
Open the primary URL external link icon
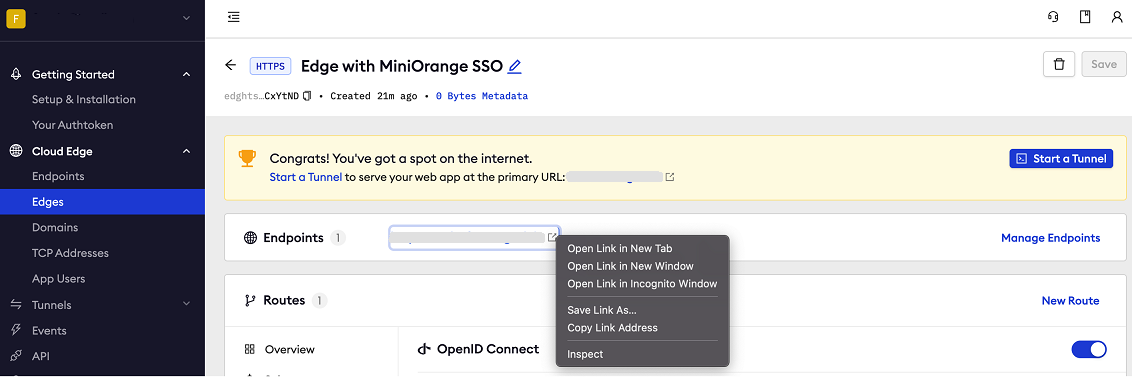pos(670,177)
